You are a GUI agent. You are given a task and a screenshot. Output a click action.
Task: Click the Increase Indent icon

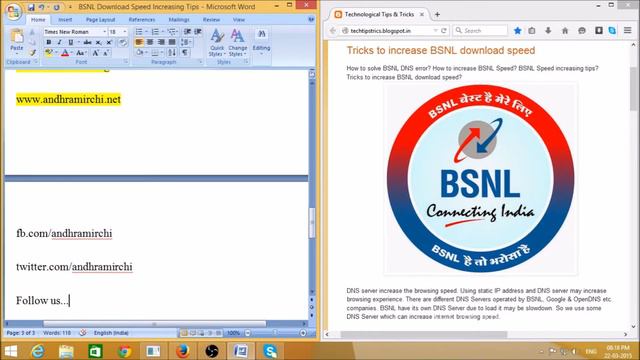(x=198, y=32)
